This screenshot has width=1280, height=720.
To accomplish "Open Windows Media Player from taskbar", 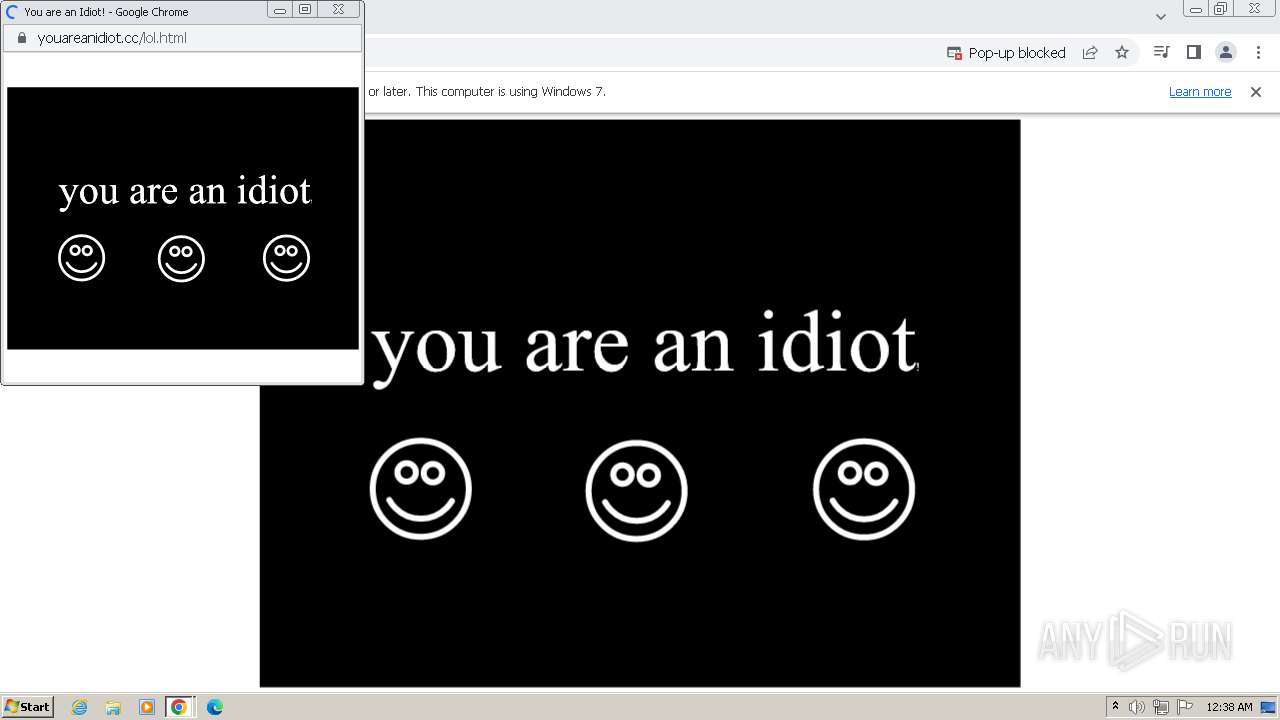I will pos(146,707).
